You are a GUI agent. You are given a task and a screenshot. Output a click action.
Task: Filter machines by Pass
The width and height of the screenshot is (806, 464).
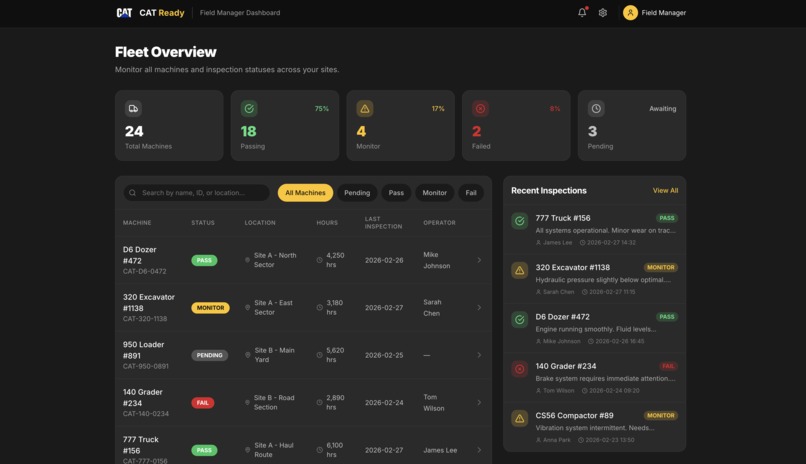396,193
